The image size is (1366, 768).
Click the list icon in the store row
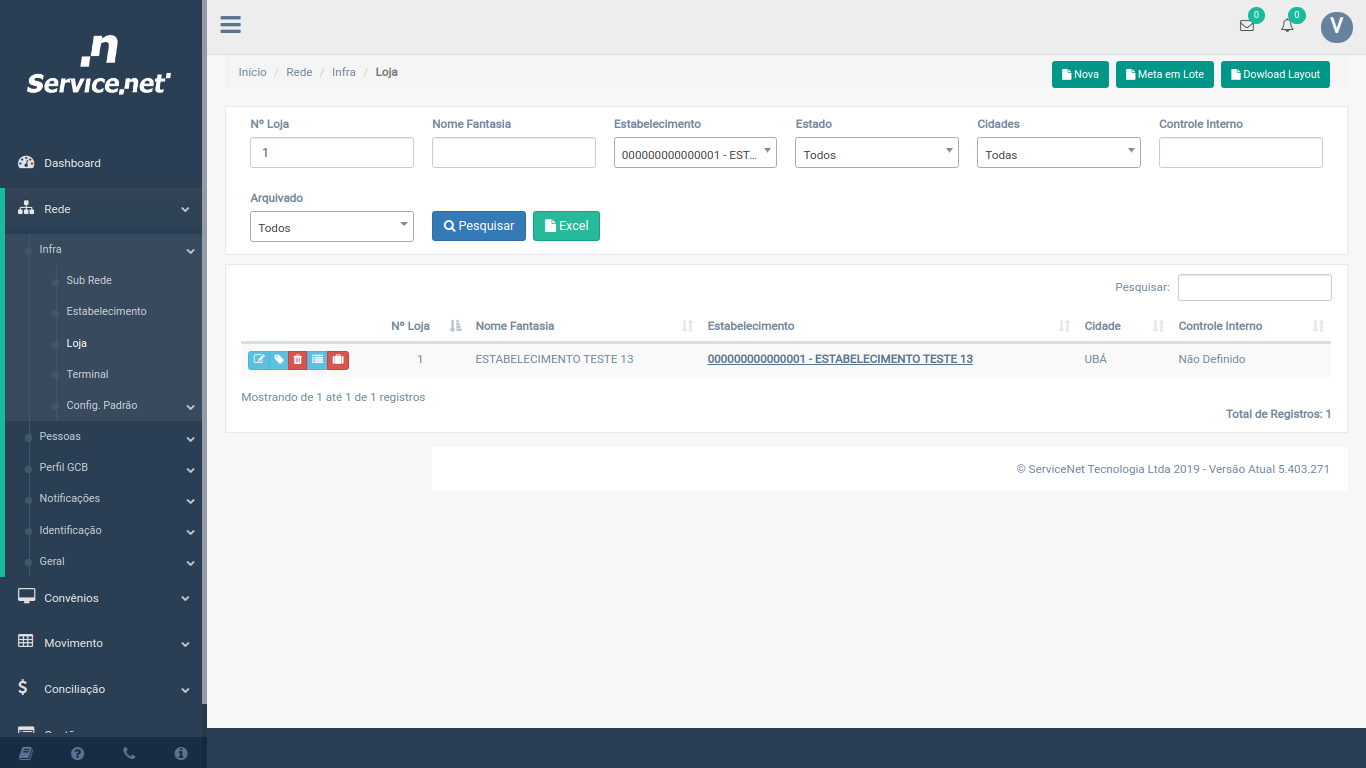pos(317,360)
